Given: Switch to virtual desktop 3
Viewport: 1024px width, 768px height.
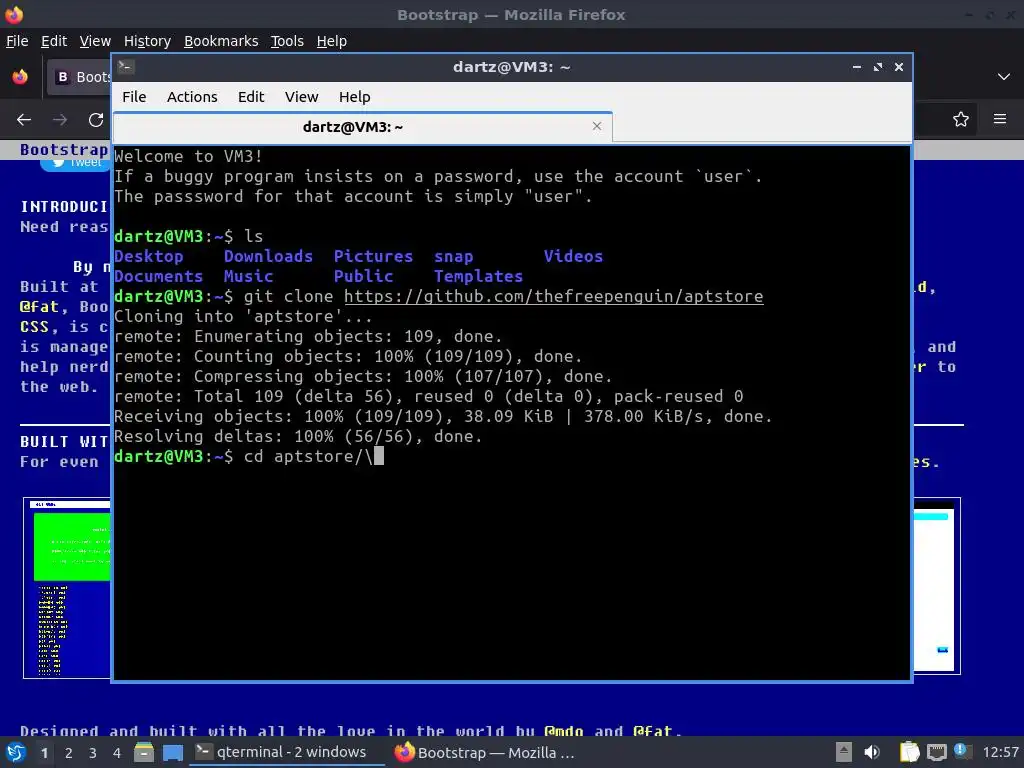Looking at the screenshot, I should click(93, 753).
